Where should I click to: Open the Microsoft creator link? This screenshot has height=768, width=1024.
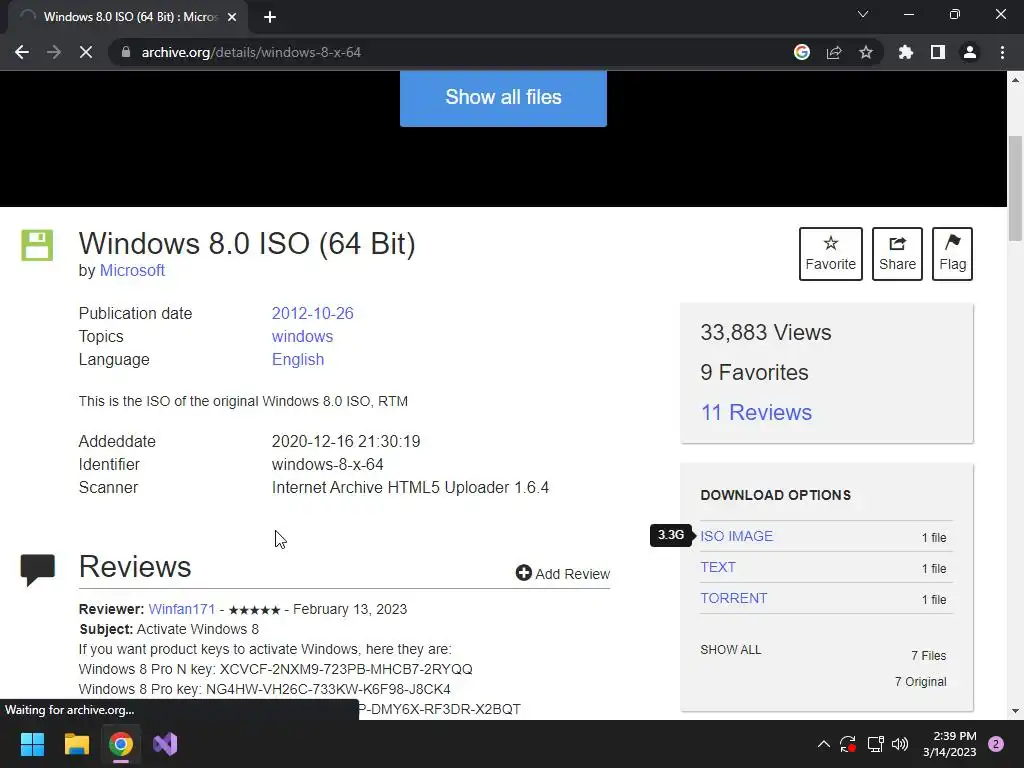(132, 270)
